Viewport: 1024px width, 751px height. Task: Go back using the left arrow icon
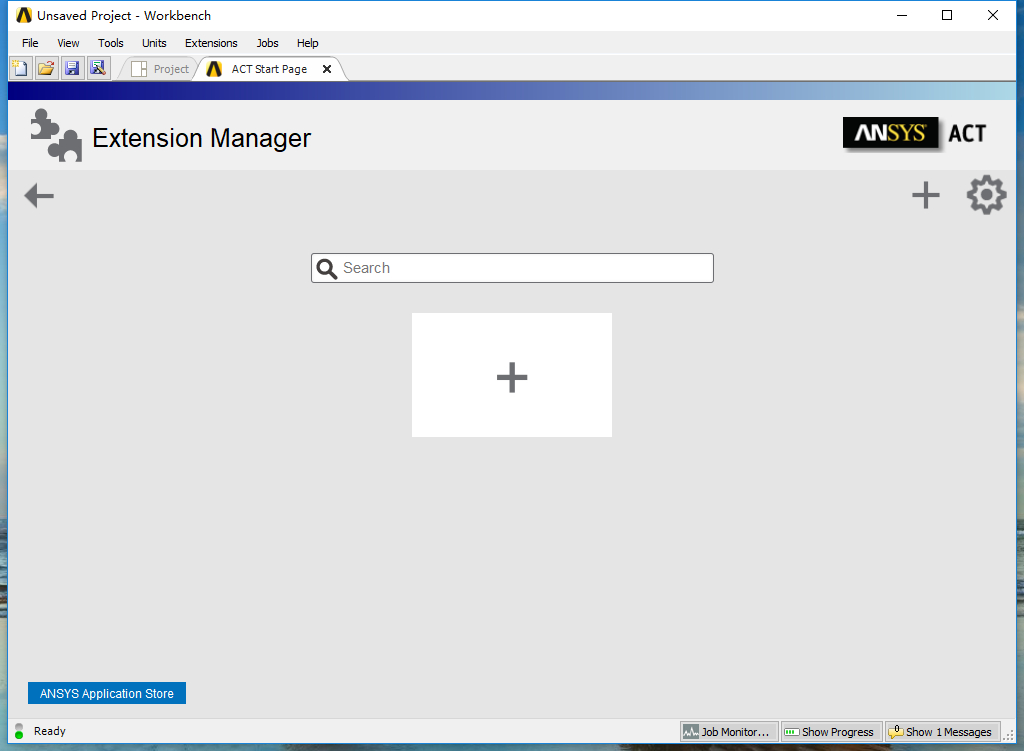[x=39, y=195]
